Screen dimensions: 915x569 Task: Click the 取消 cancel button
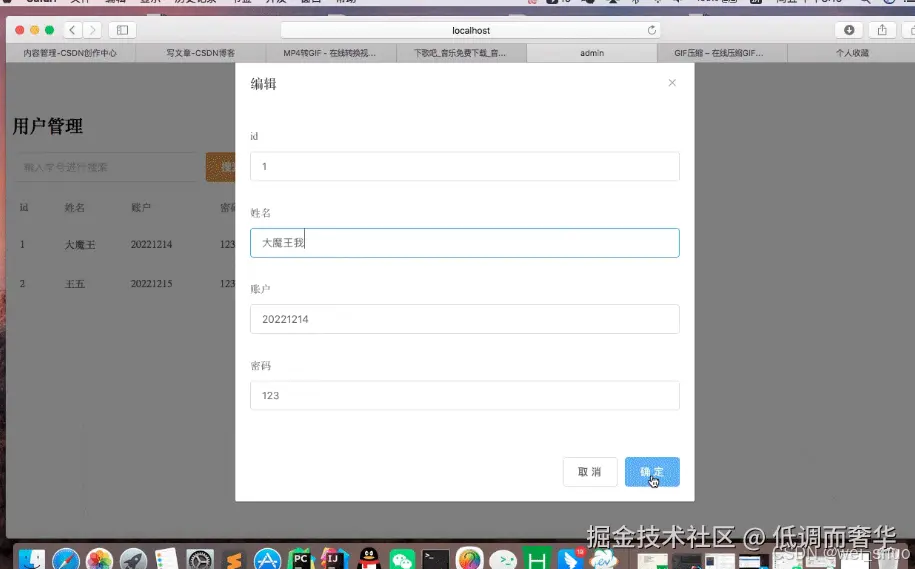(x=589, y=472)
